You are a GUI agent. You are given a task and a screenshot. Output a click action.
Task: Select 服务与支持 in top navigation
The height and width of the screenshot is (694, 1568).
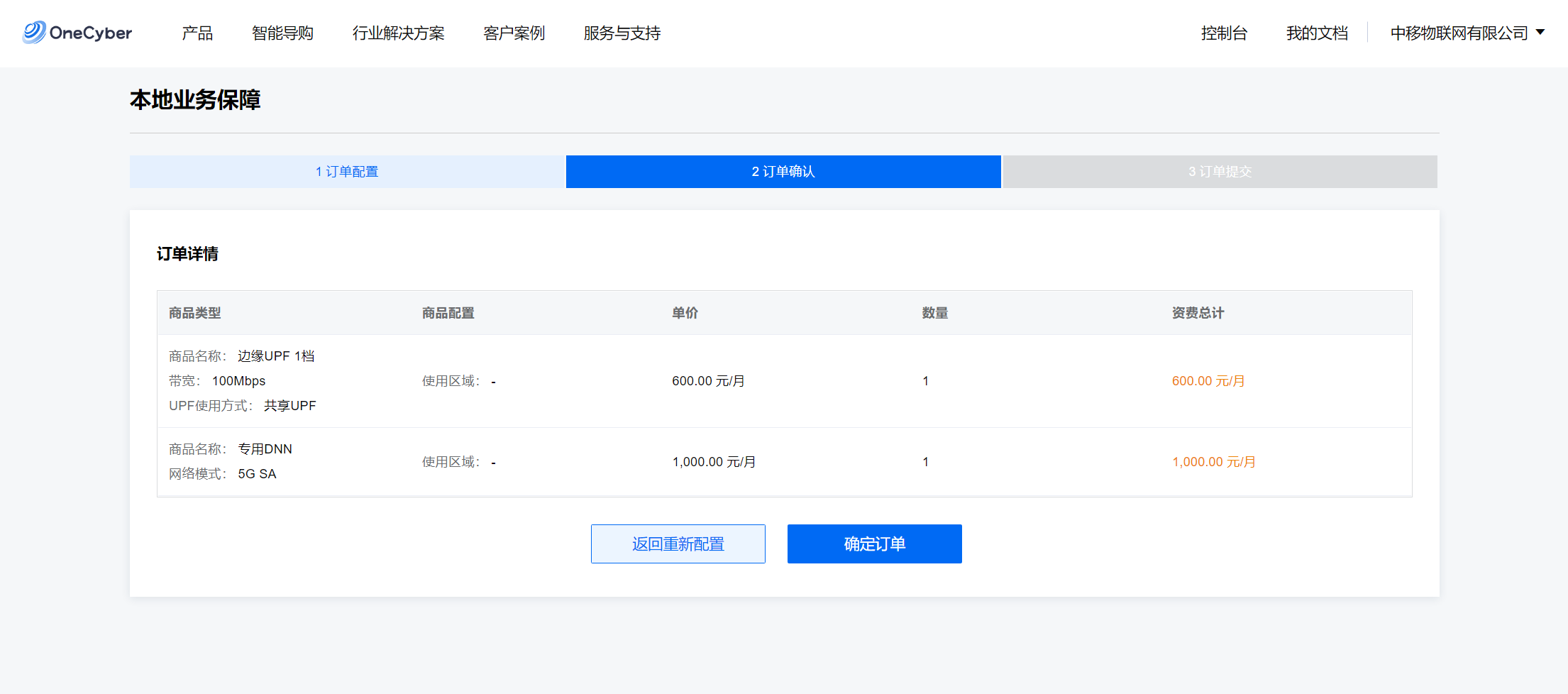click(622, 33)
